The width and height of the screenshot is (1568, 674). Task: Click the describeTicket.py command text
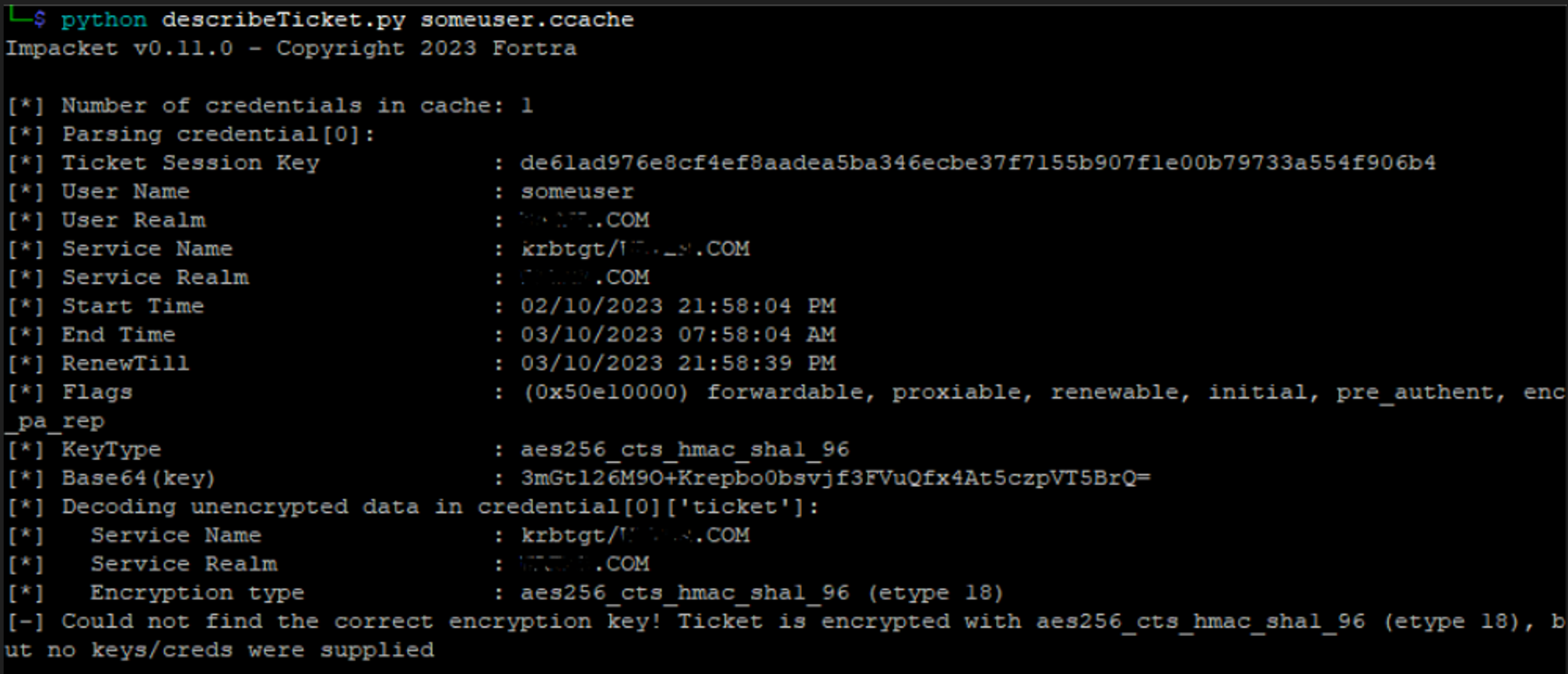point(283,20)
